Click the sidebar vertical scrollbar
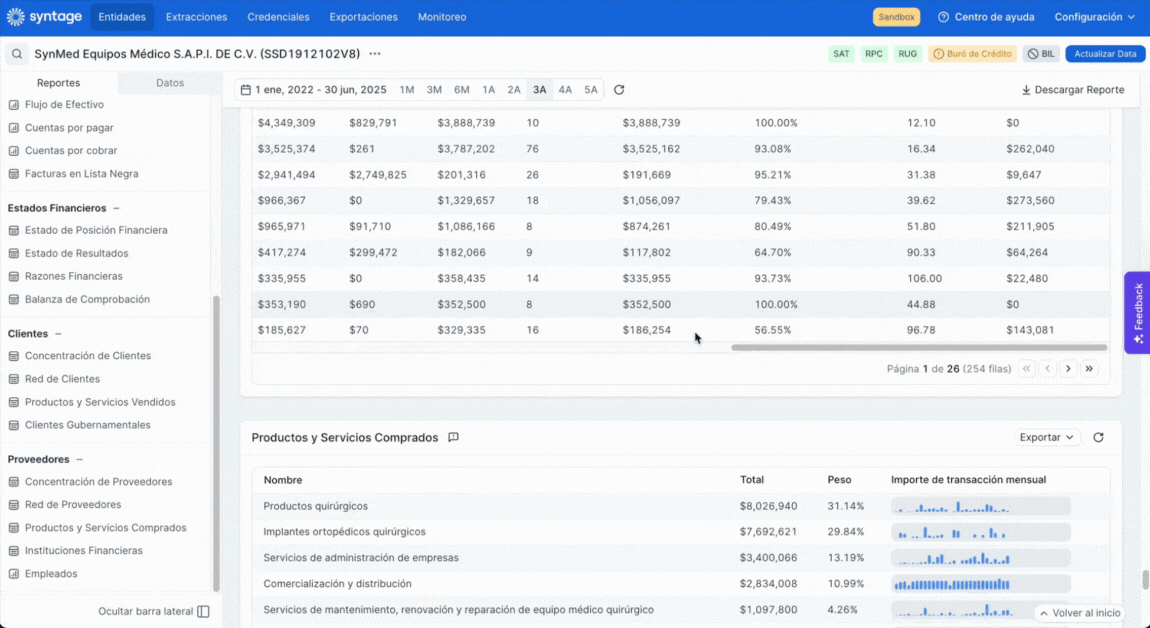 [216, 443]
